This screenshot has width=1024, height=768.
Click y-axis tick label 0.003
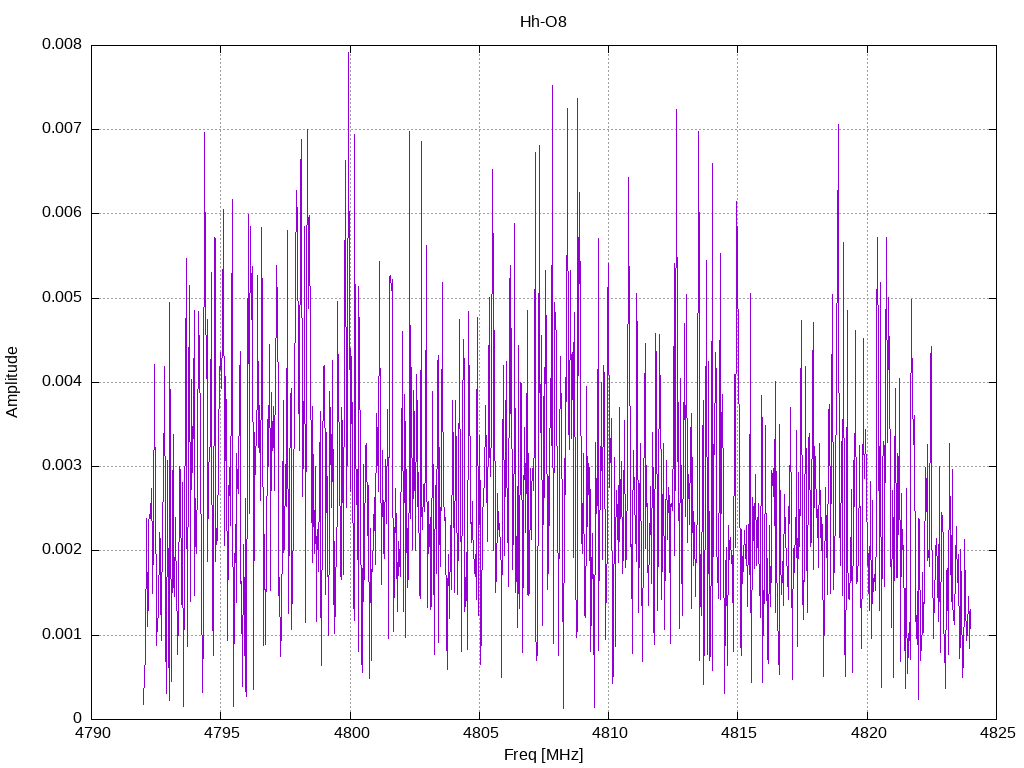(62, 466)
